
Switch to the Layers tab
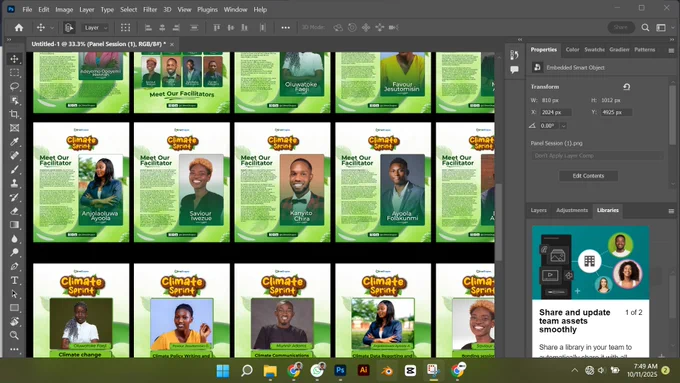539,210
